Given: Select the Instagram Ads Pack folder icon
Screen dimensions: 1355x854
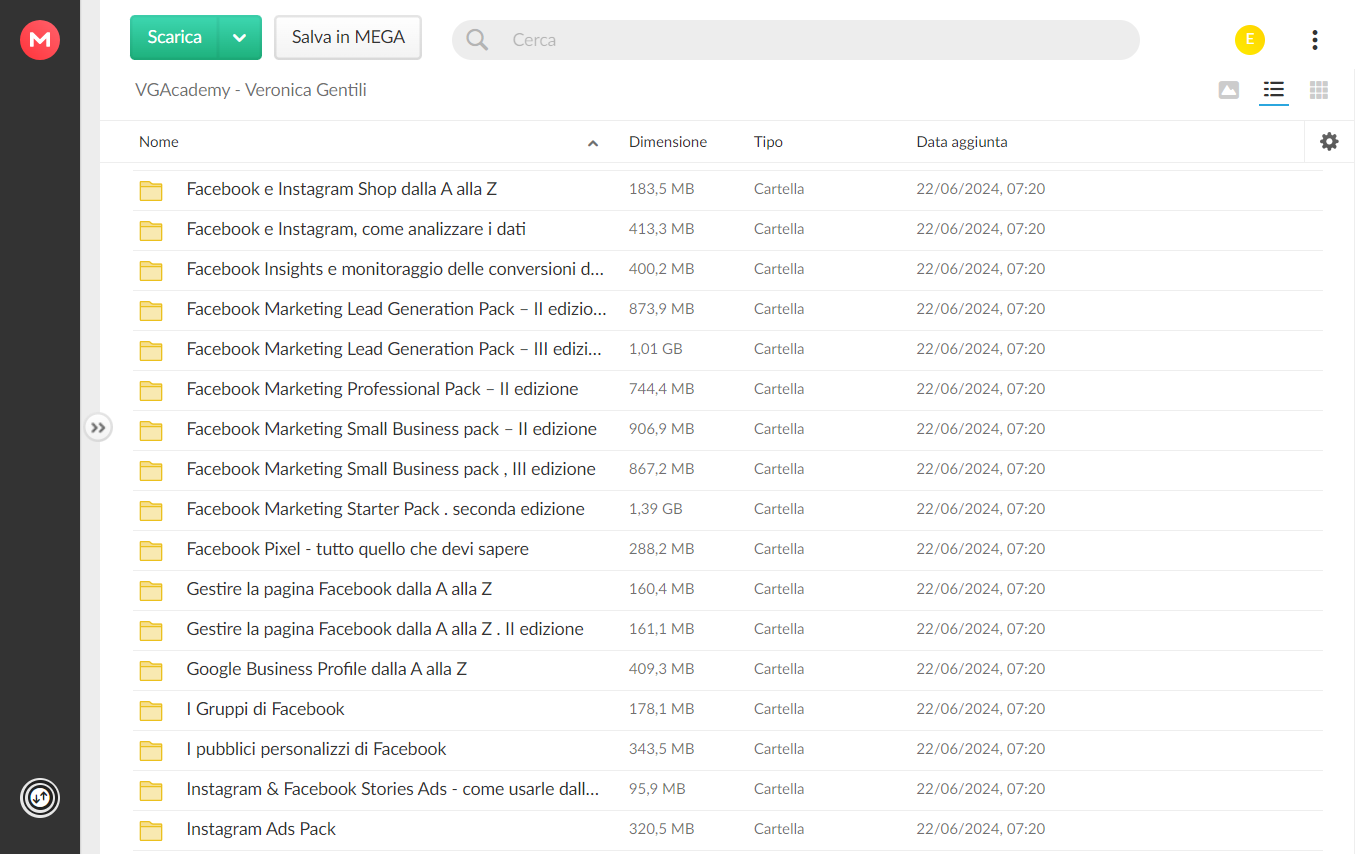Looking at the screenshot, I should click(x=151, y=830).
